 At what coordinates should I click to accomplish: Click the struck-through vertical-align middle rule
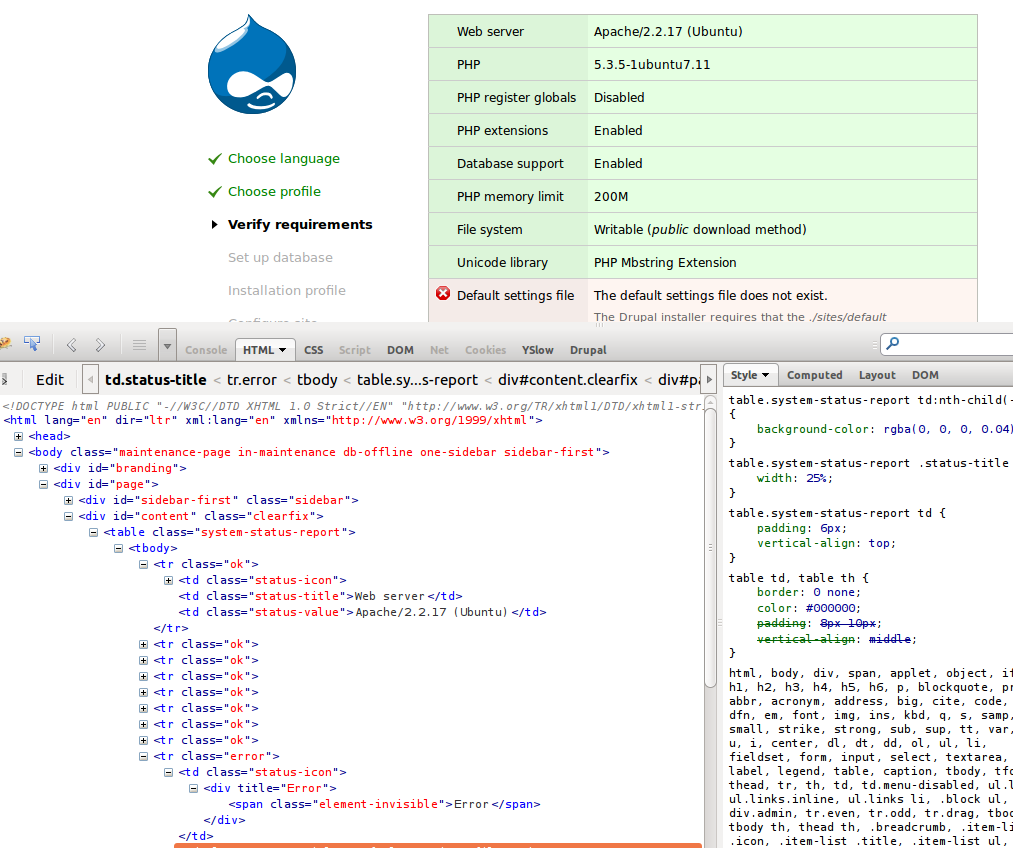[836, 639]
